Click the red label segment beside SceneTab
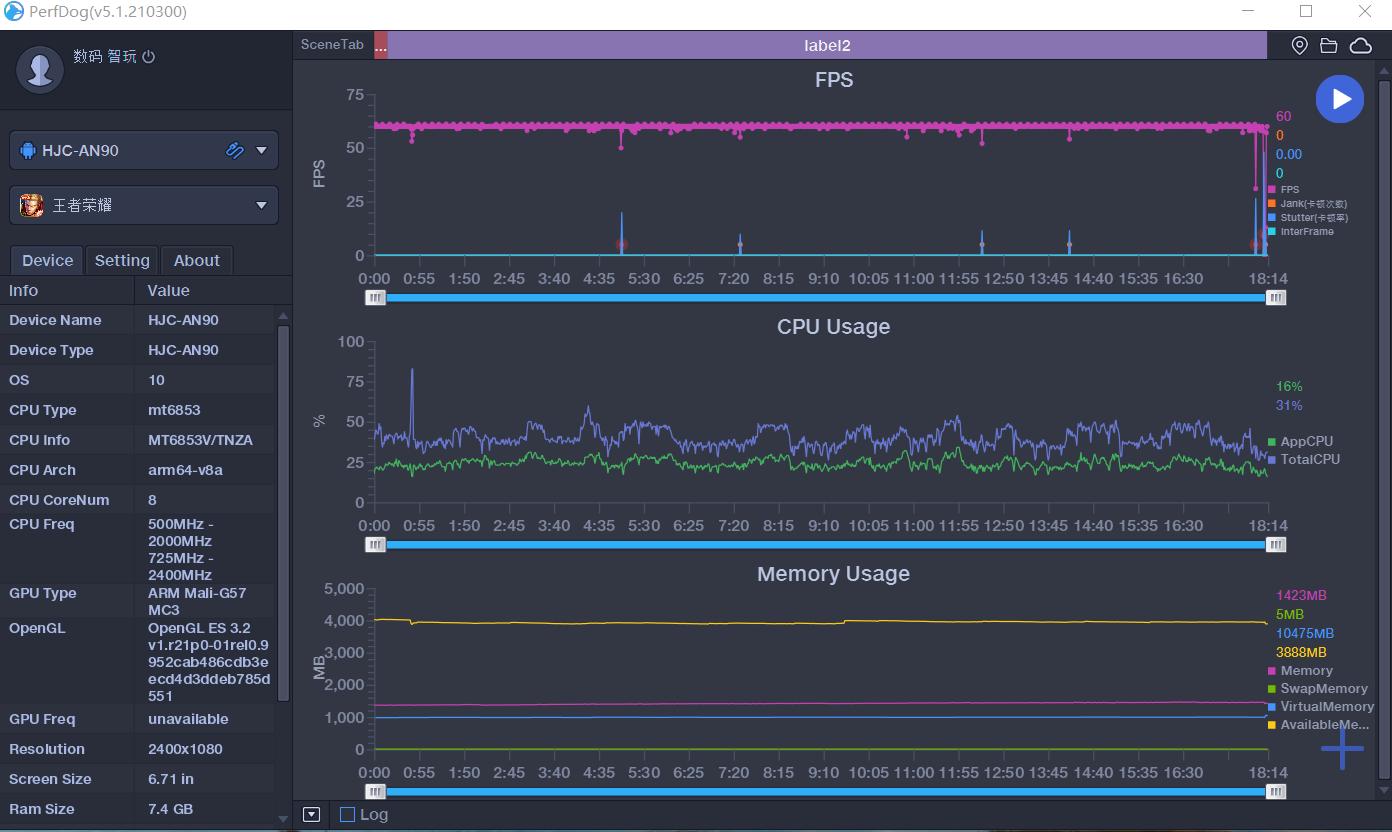 [380, 45]
